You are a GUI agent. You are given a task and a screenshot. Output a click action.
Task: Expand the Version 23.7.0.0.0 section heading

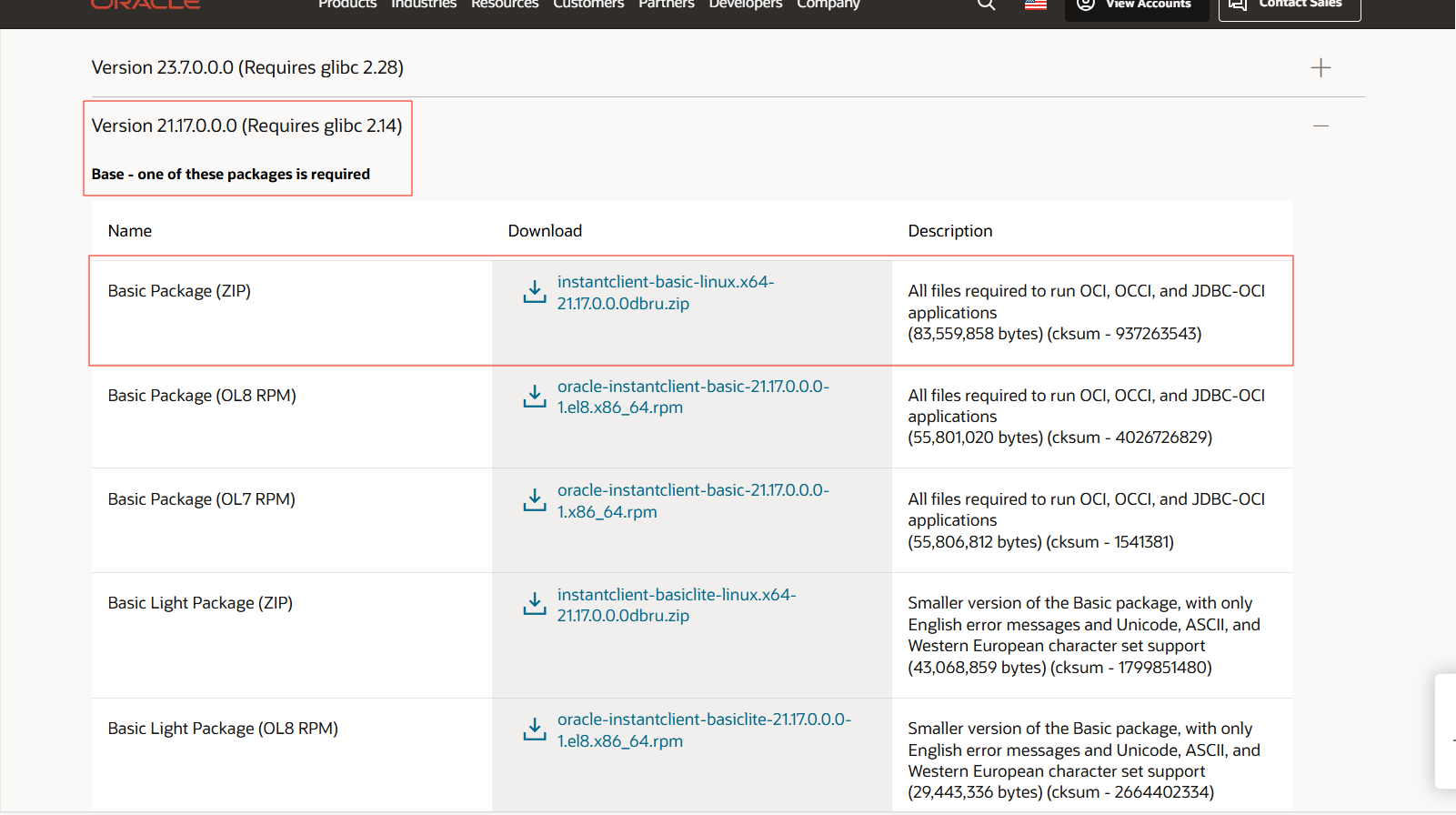(247, 68)
